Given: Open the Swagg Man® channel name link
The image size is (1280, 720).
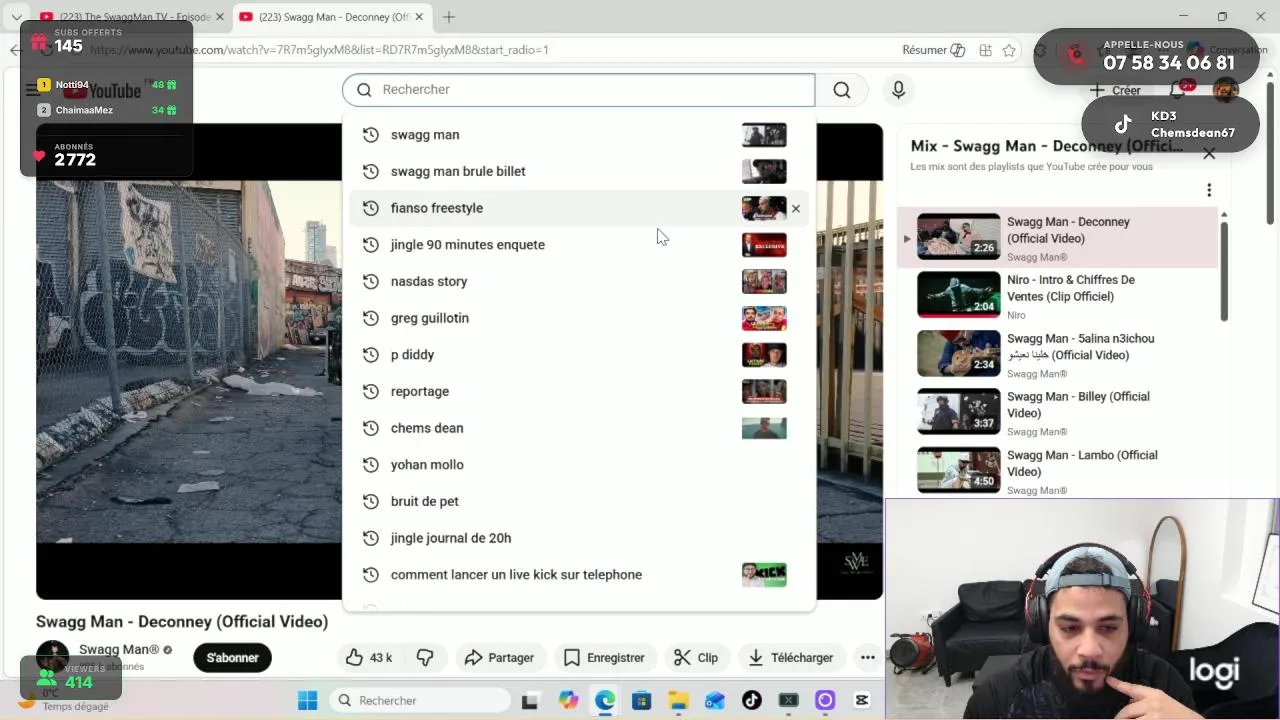Looking at the screenshot, I should 119,650.
